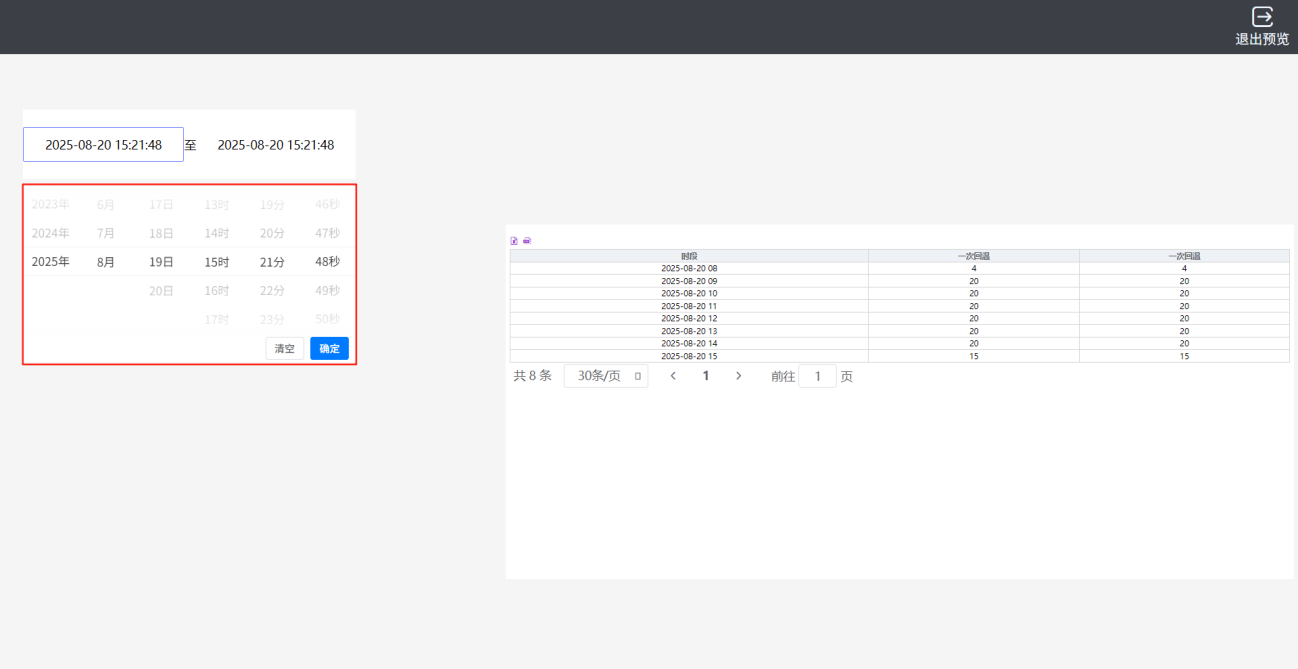Click the end datetime field after 至
This screenshot has height=669, width=1298.
coord(275,145)
